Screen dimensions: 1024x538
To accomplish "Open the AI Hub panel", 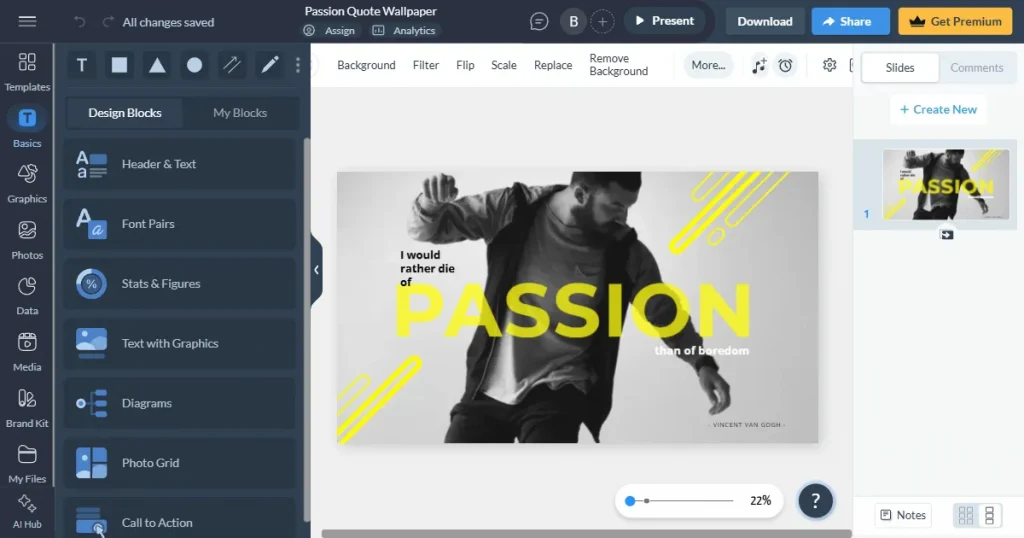I will click(x=27, y=512).
